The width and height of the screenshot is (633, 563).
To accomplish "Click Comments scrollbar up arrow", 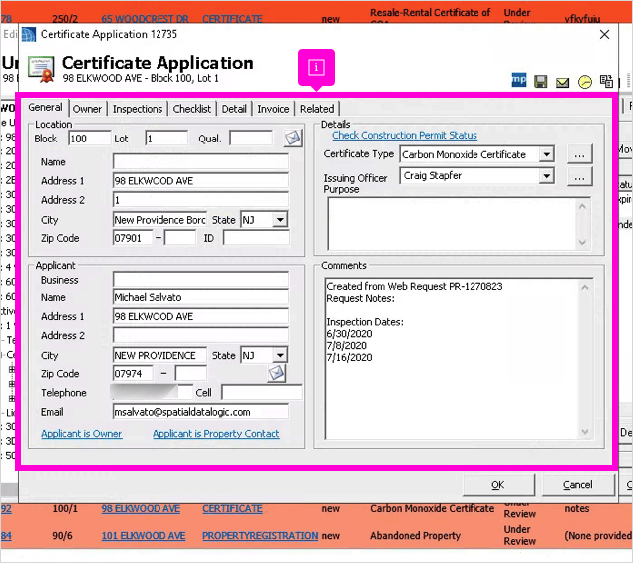I will tap(585, 287).
